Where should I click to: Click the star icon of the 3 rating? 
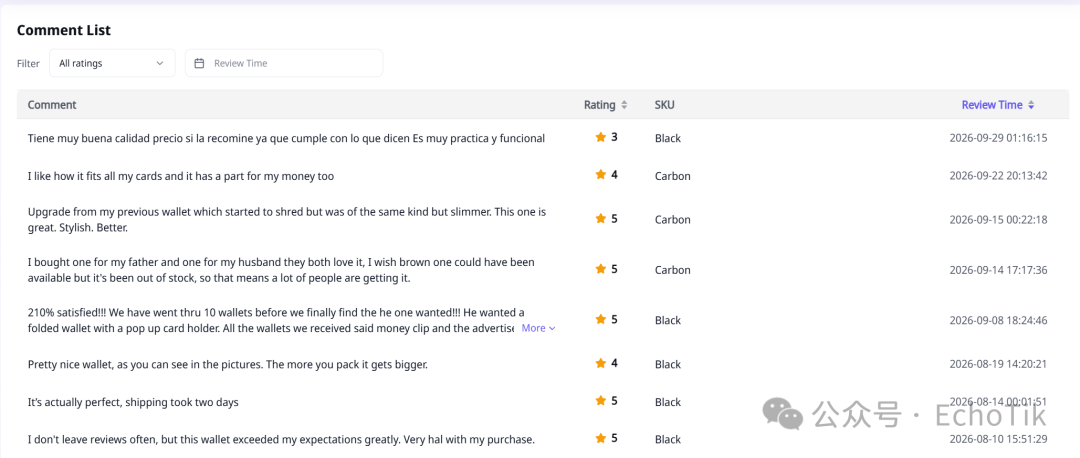[x=601, y=137]
